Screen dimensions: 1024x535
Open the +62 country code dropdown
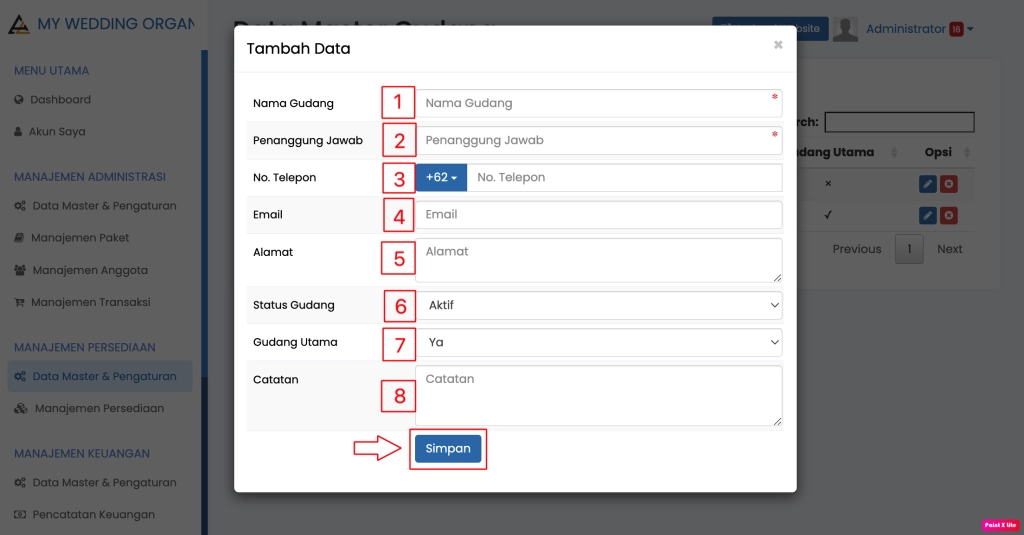(x=441, y=178)
